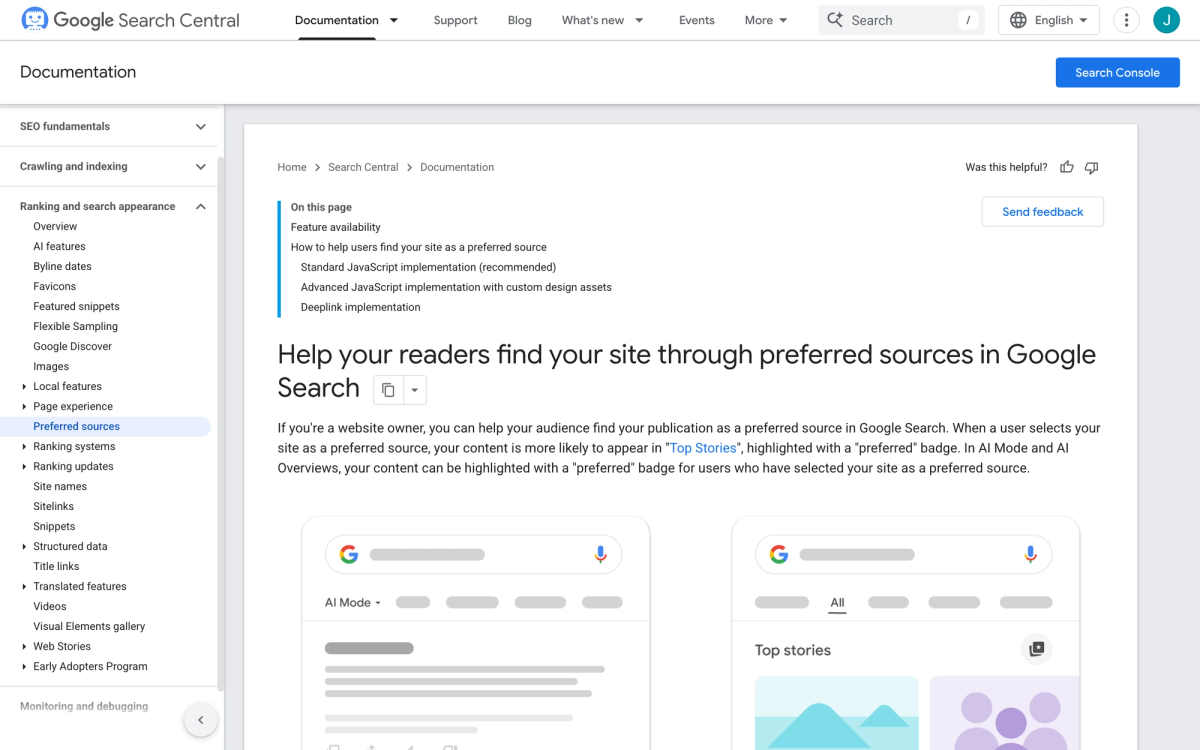This screenshot has width=1200, height=750.
Task: Click the Documentation breadcrumb
Action: [x=457, y=167]
